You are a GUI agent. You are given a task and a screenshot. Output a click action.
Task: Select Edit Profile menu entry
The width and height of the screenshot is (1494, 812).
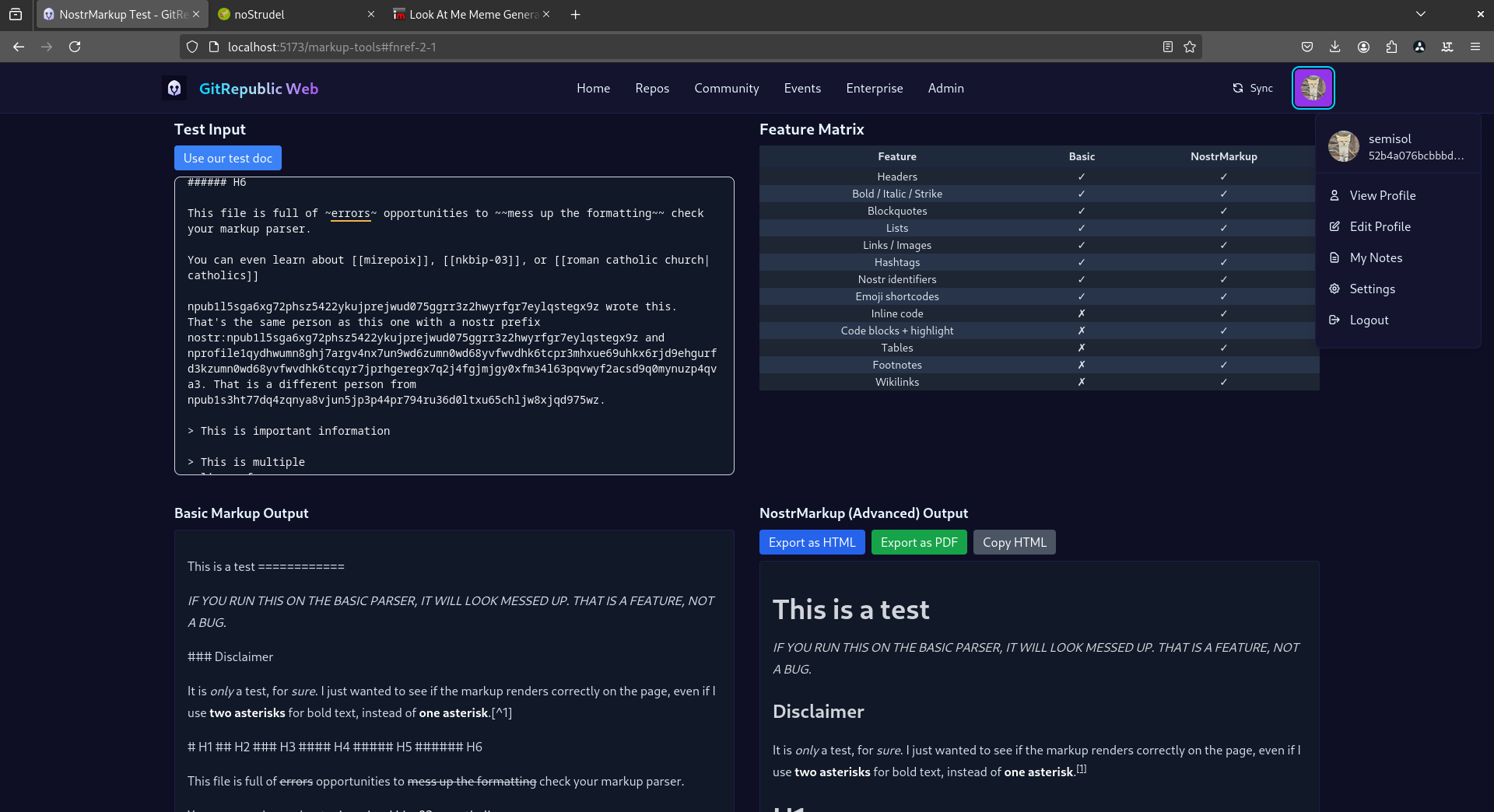click(1398, 226)
